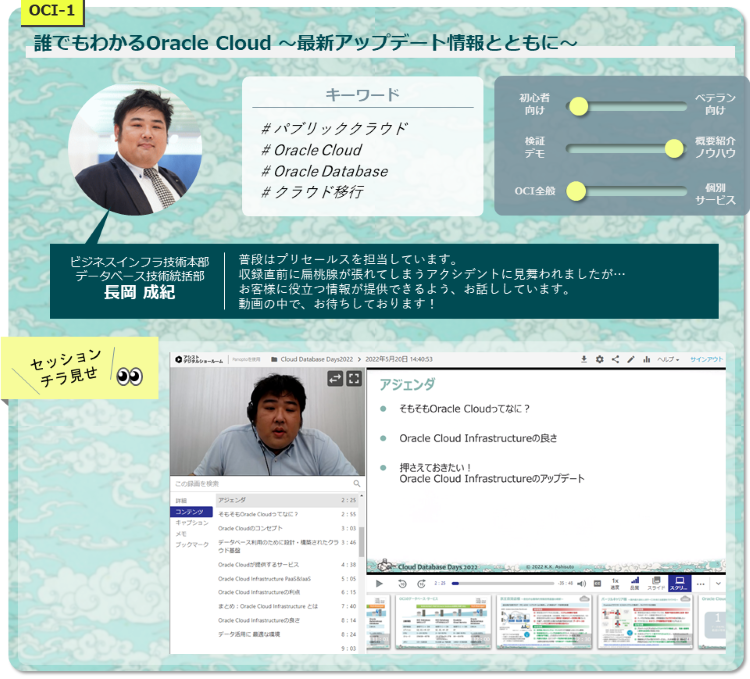This screenshot has width=750, height=679.
Task: Open the playback speed 1x selector
Action: [615, 583]
